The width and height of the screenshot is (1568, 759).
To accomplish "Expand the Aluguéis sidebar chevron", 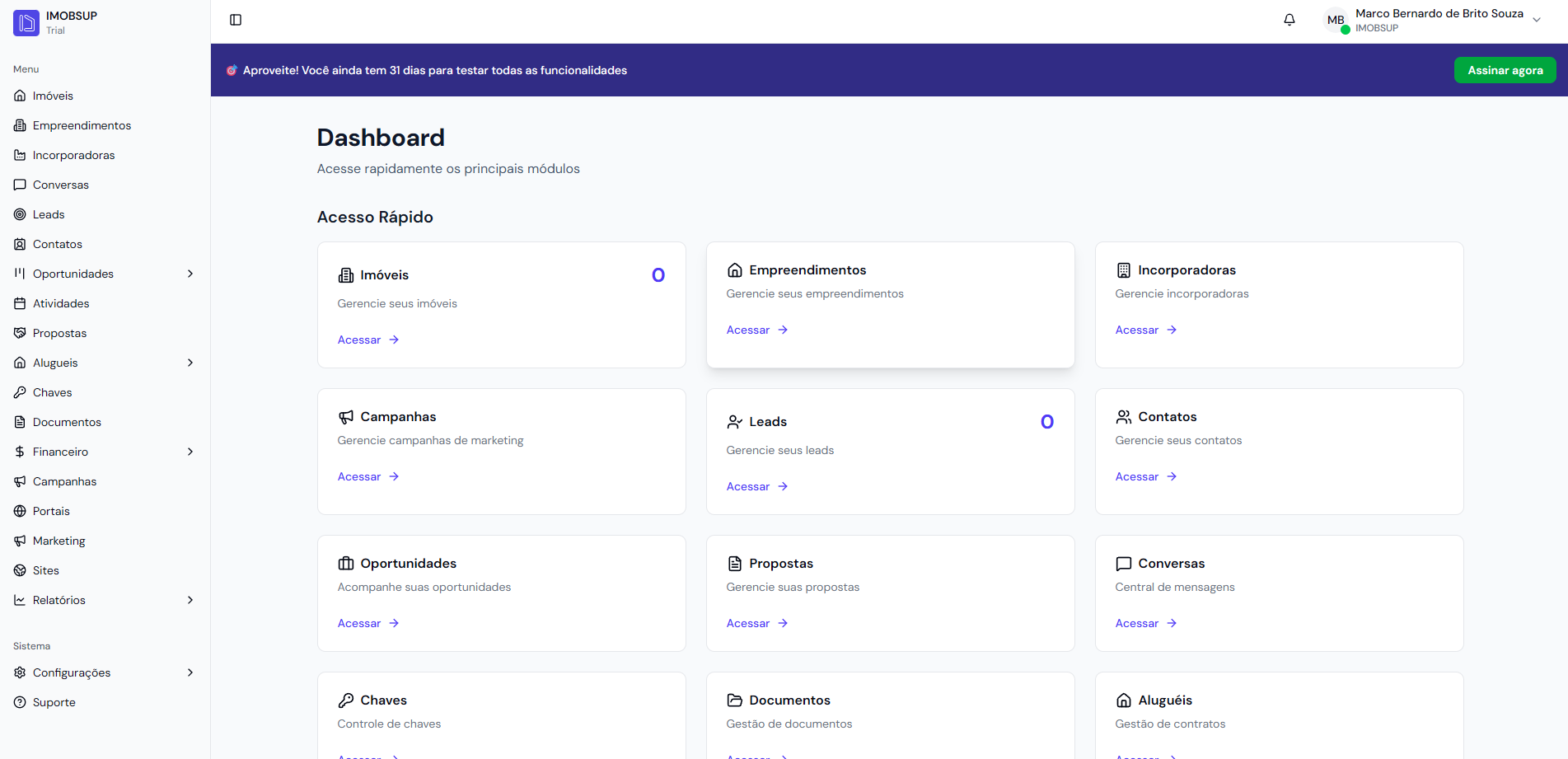I will (190, 363).
